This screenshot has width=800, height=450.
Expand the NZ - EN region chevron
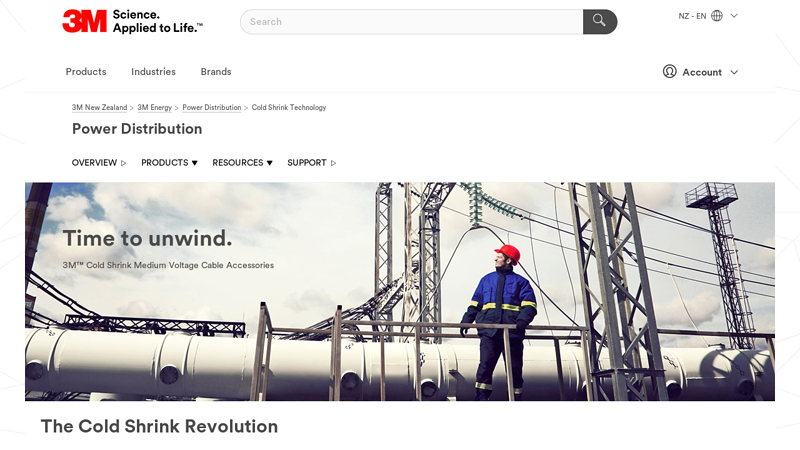[734, 16]
